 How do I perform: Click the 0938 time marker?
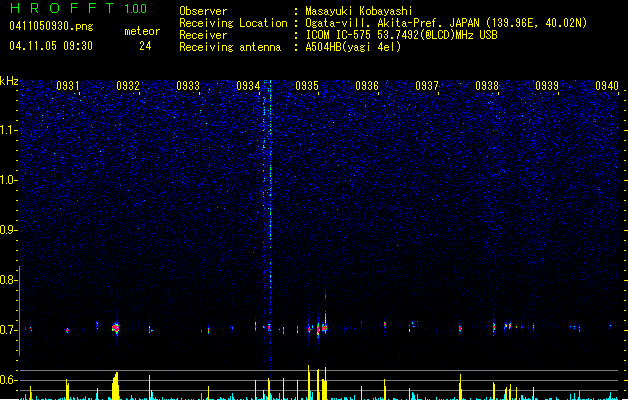coord(487,86)
